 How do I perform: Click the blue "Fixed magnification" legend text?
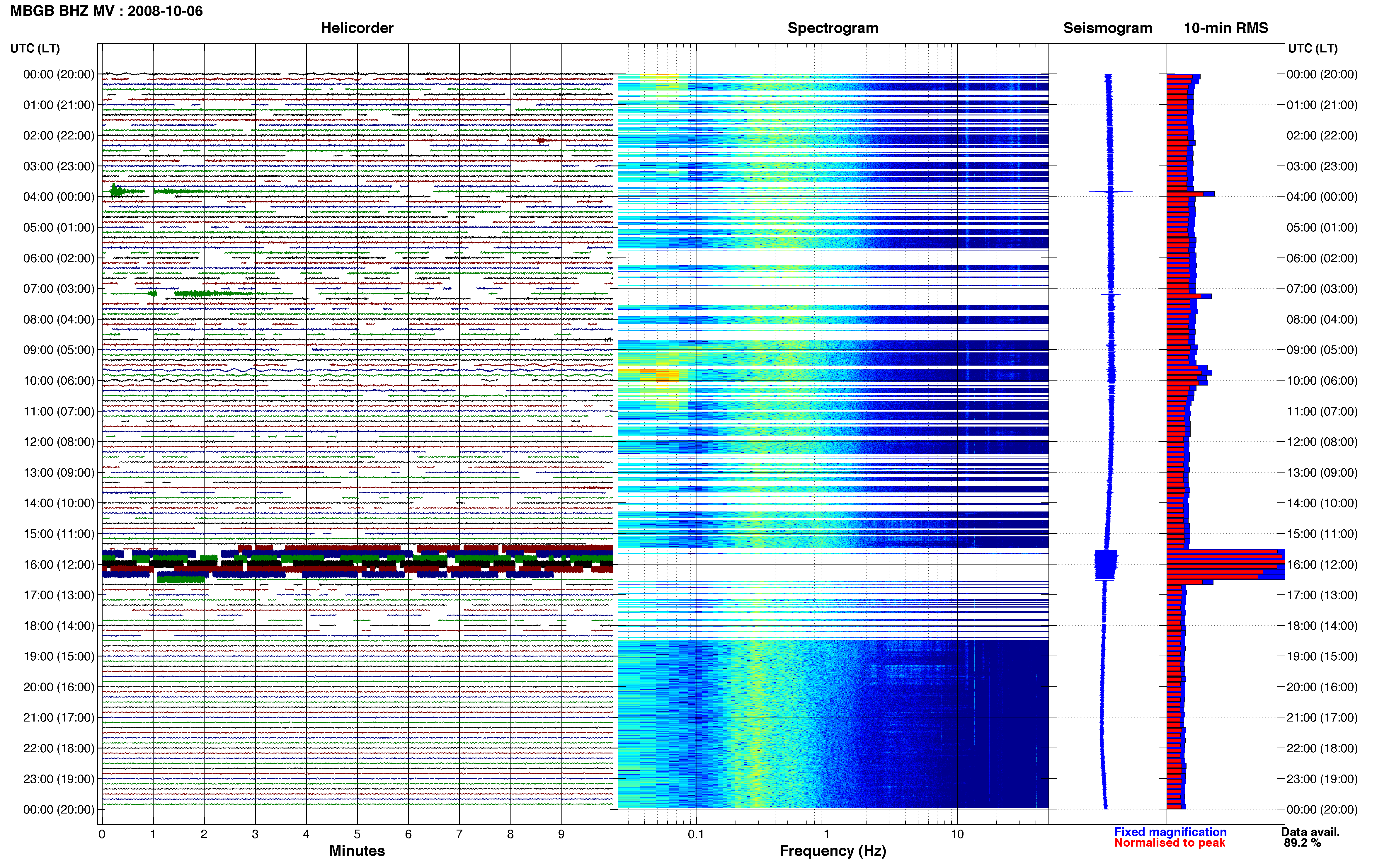pyautogui.click(x=1170, y=832)
